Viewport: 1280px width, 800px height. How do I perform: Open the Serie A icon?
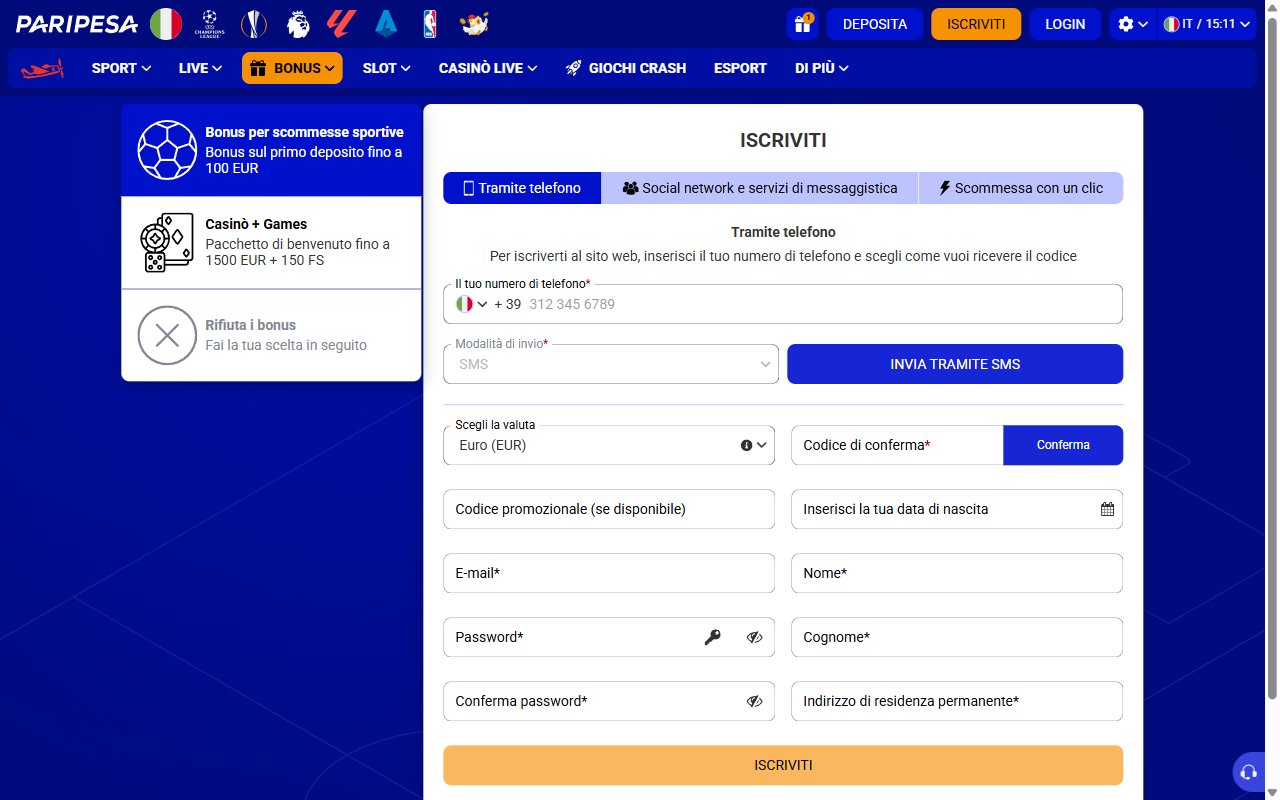point(386,24)
